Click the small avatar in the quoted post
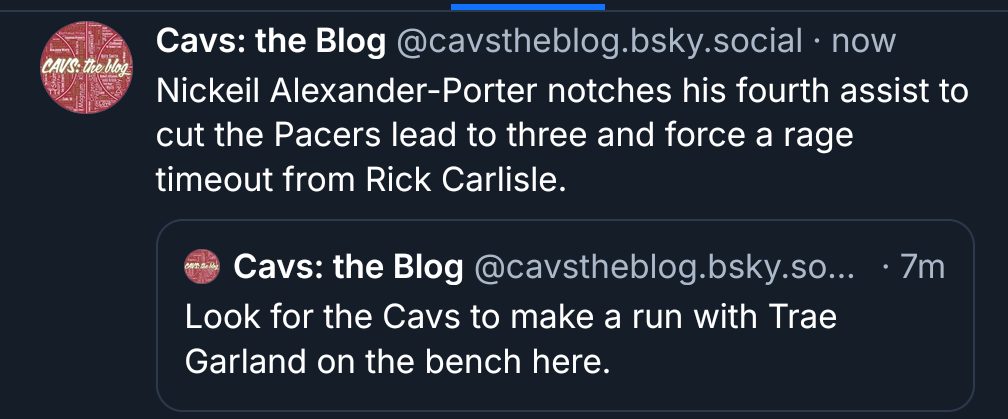This screenshot has width=1008, height=419. click(x=202, y=267)
